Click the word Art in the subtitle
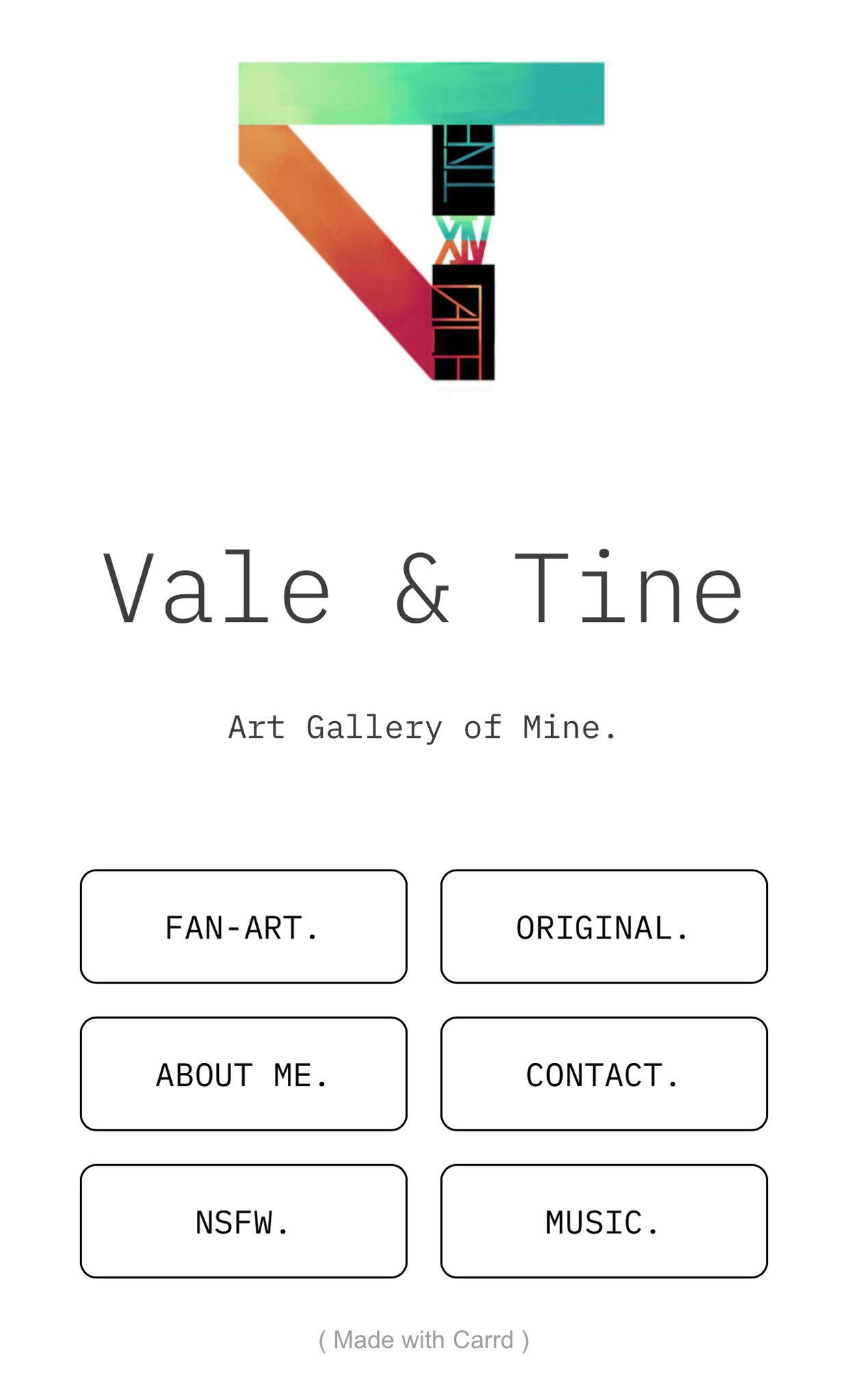This screenshot has height=1400, width=848. point(256,727)
